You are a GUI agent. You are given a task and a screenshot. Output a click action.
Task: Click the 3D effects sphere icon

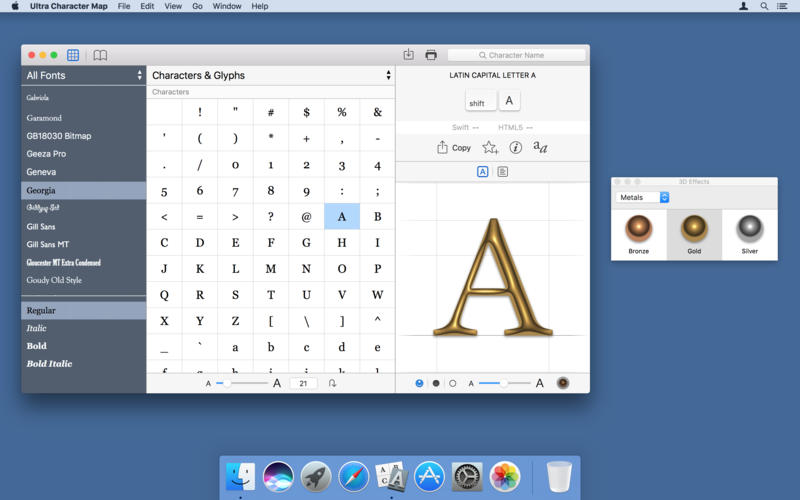click(x=563, y=383)
